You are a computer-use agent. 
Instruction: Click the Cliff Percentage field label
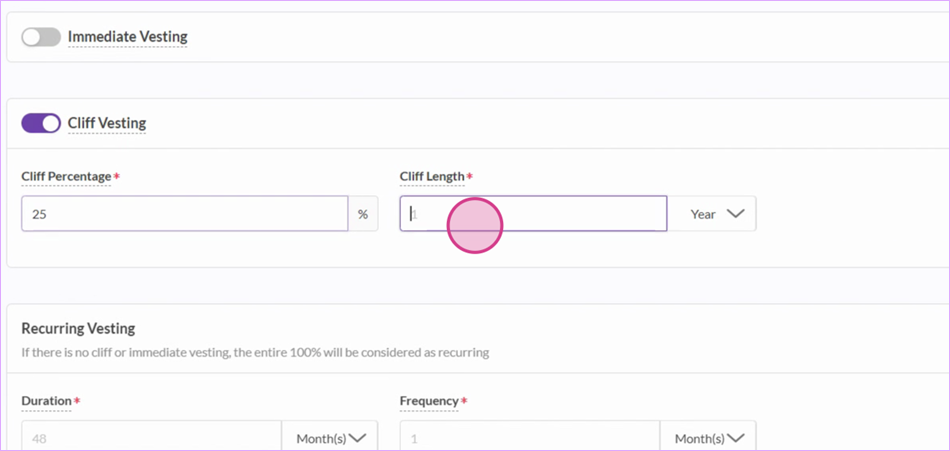tap(66, 176)
